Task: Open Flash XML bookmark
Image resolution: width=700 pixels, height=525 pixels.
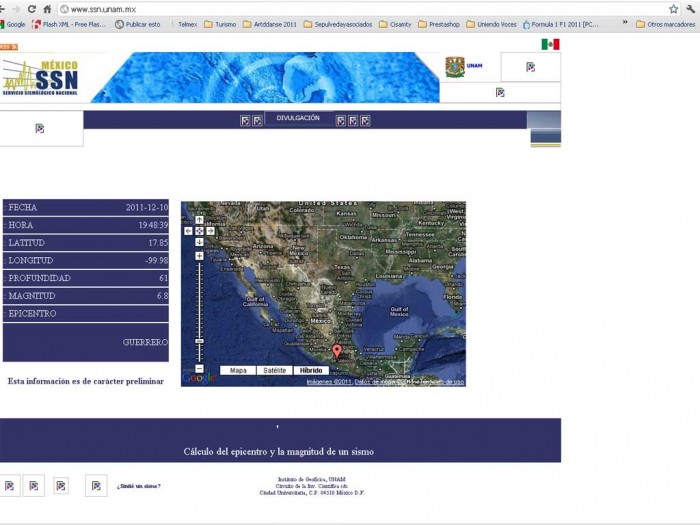Action: point(69,25)
